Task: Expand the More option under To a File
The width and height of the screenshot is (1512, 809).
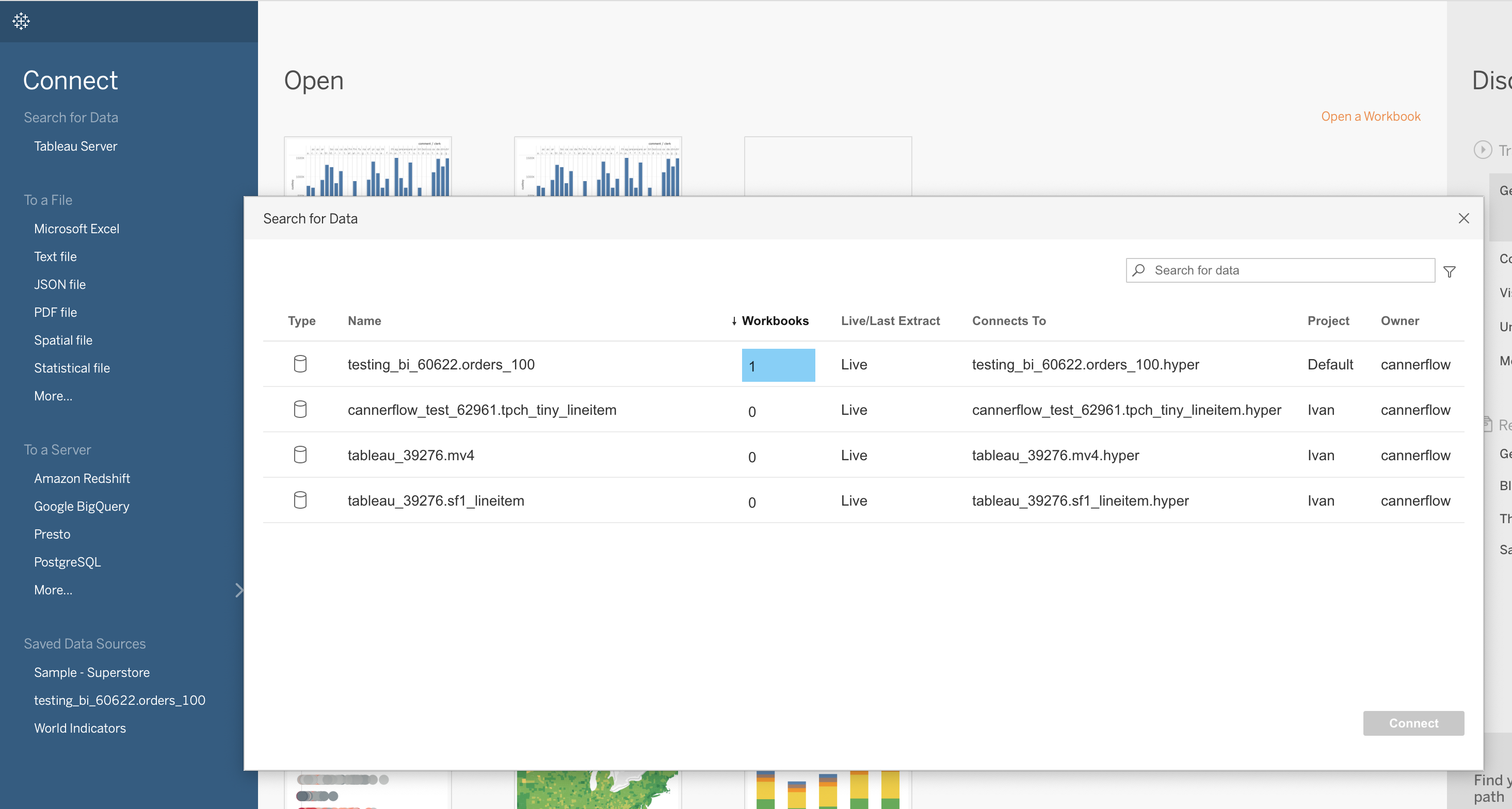Action: click(53, 395)
